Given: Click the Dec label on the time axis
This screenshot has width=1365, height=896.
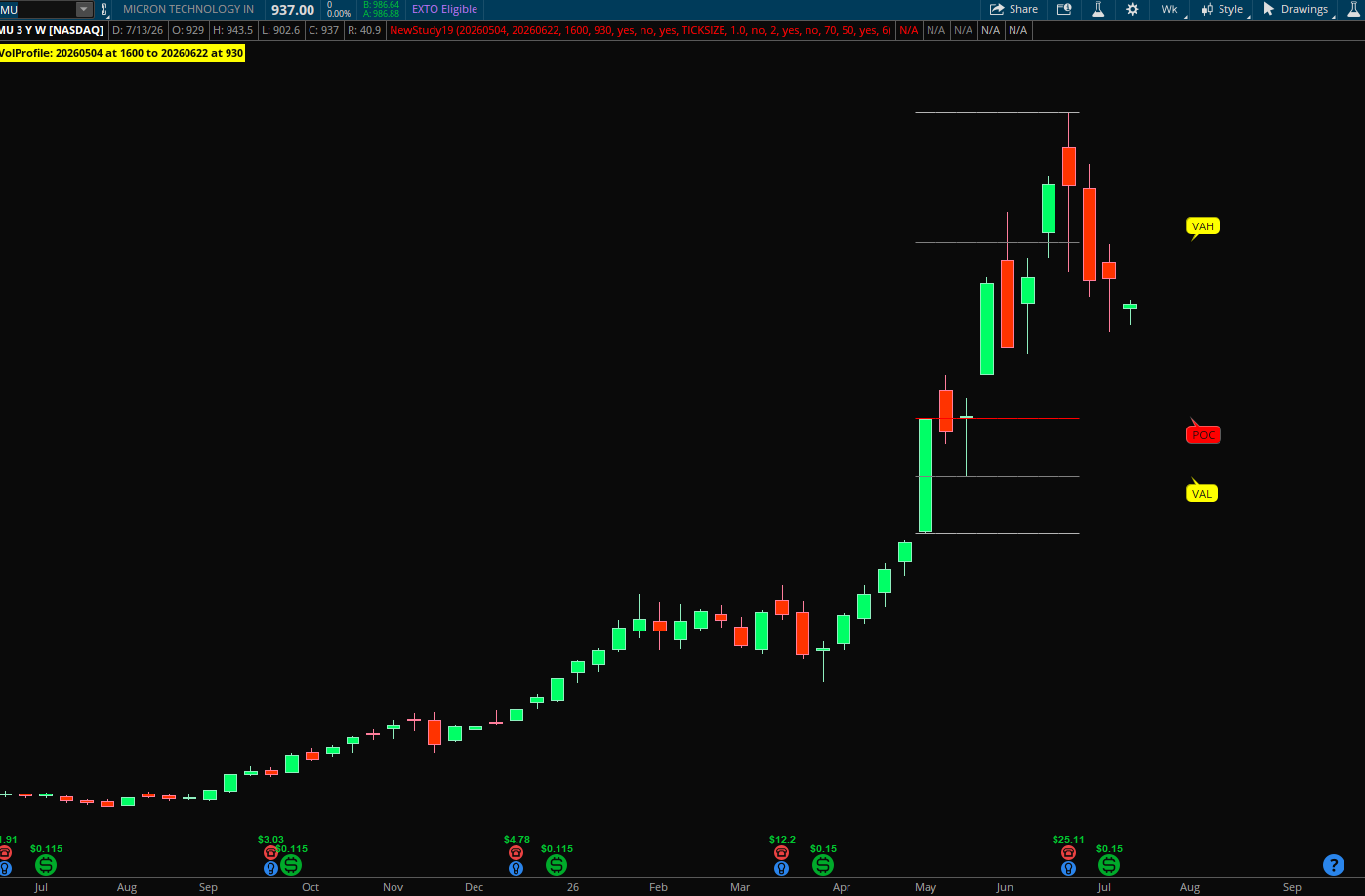Looking at the screenshot, I should [x=474, y=887].
